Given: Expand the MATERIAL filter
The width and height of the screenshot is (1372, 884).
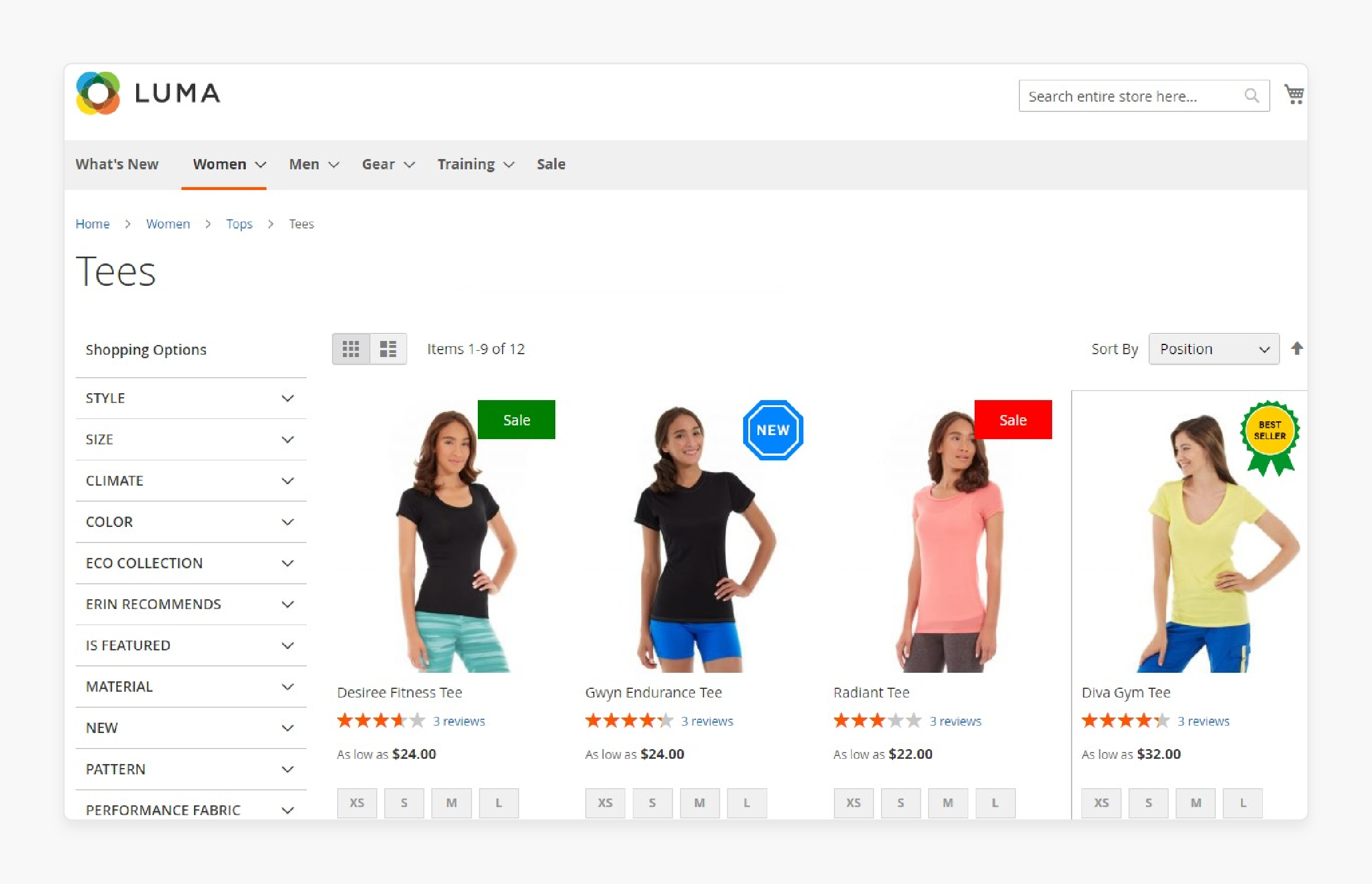Looking at the screenshot, I should click(191, 687).
